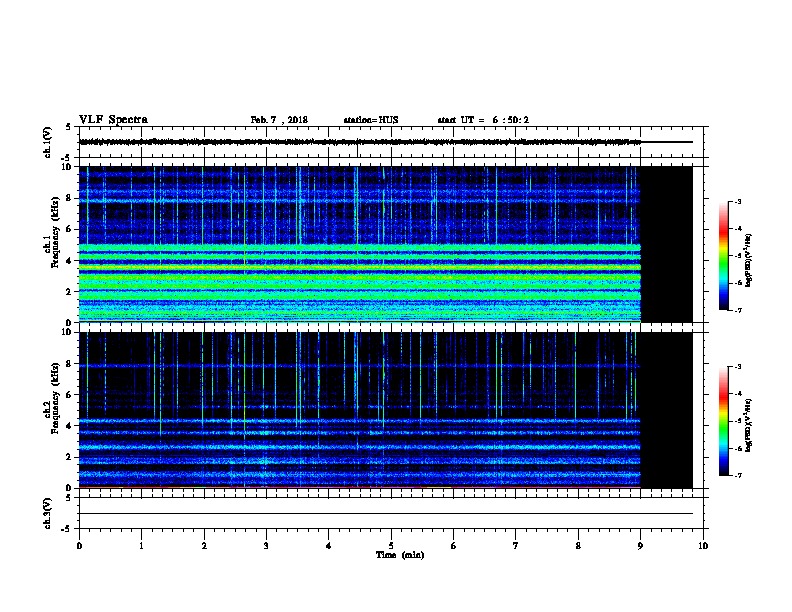The width and height of the screenshot is (792, 612).
Task: Click the "8" kHz tick on ch.1 frequency axis
Action: pyautogui.click(x=69, y=198)
